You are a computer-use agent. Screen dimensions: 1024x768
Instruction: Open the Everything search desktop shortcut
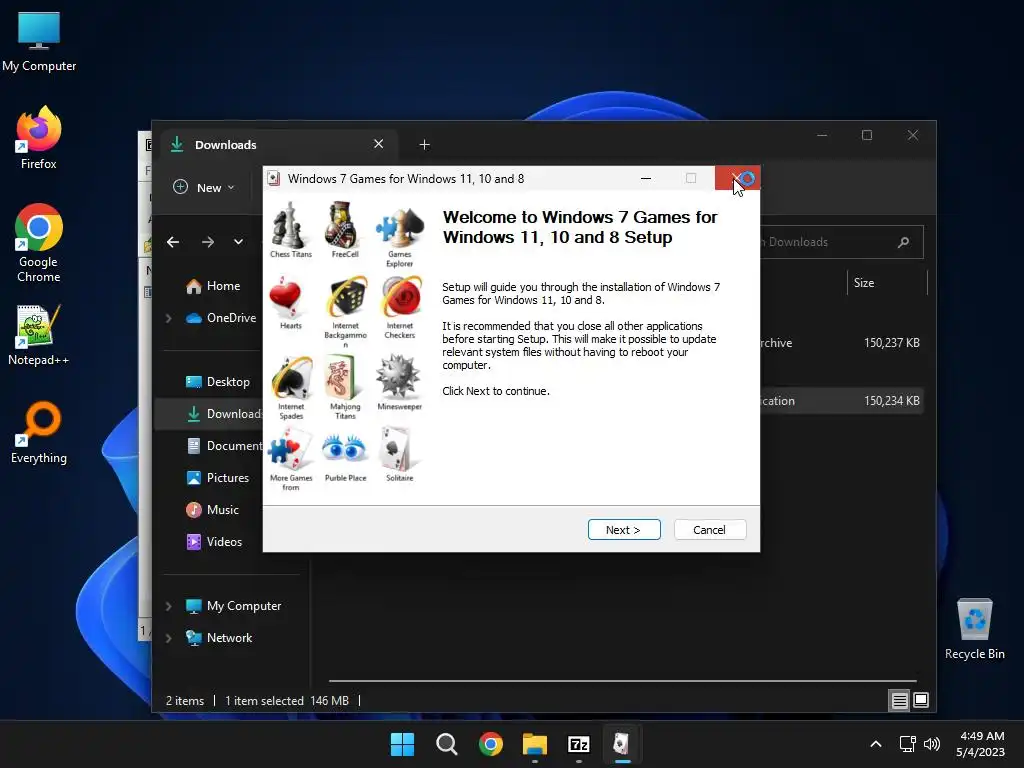39,432
